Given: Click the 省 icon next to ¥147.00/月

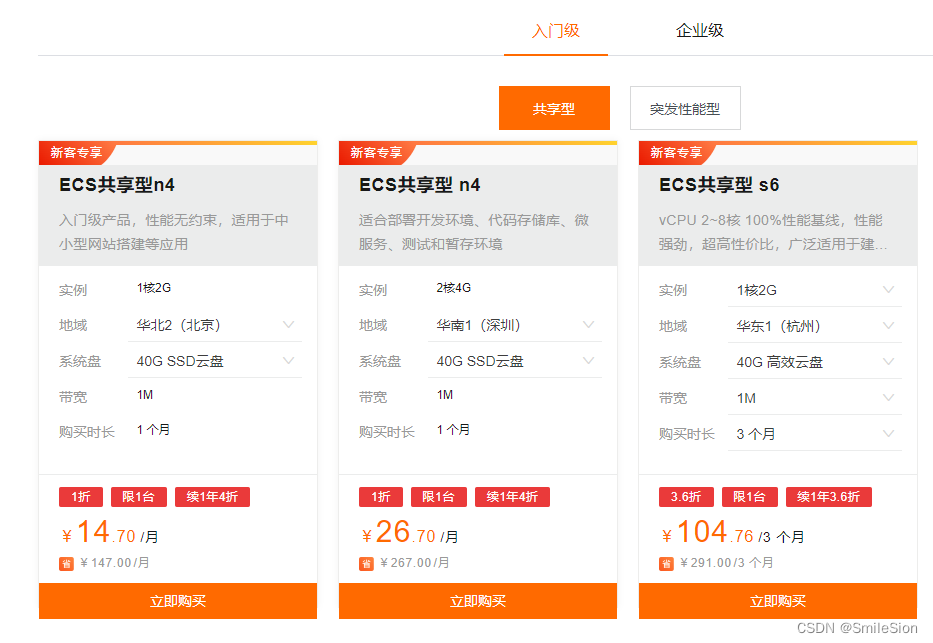Looking at the screenshot, I should coord(66,563).
